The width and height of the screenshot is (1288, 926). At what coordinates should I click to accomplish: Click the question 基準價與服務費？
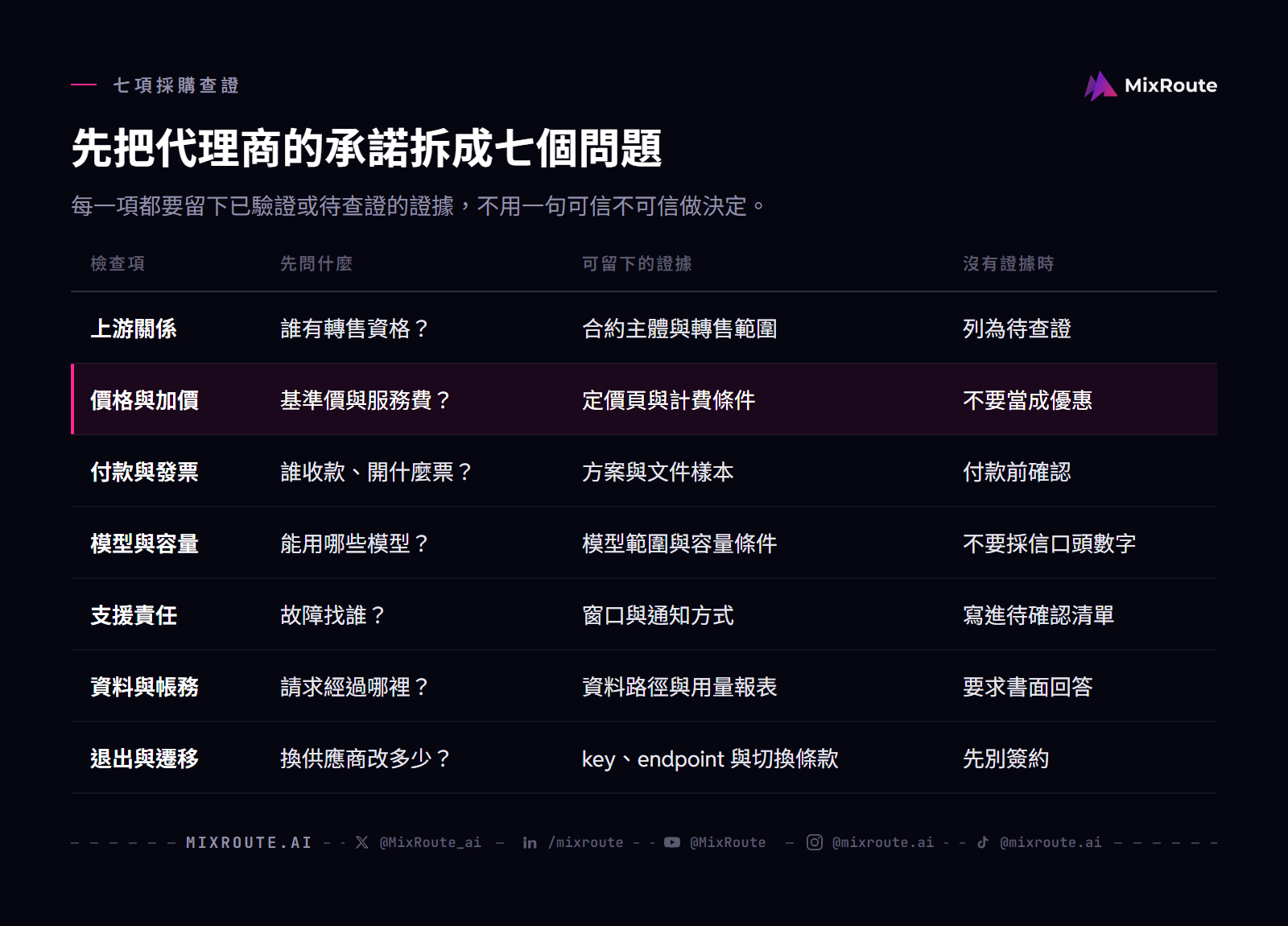coord(366,400)
